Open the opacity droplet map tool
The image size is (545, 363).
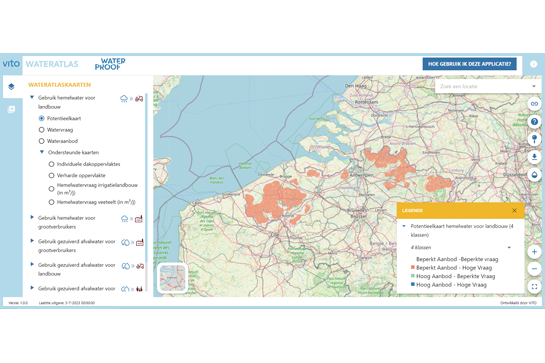coord(534,175)
